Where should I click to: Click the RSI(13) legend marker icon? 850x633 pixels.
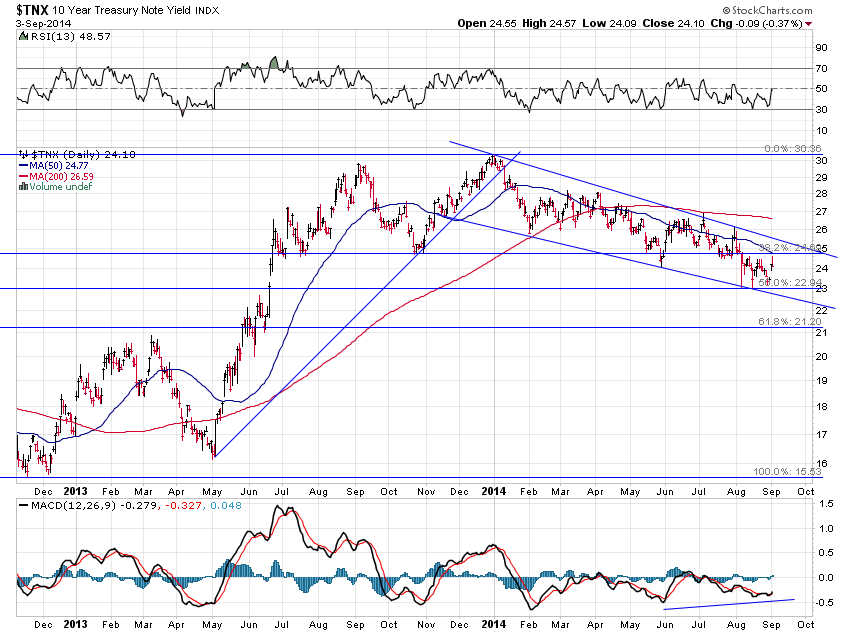coord(22,33)
